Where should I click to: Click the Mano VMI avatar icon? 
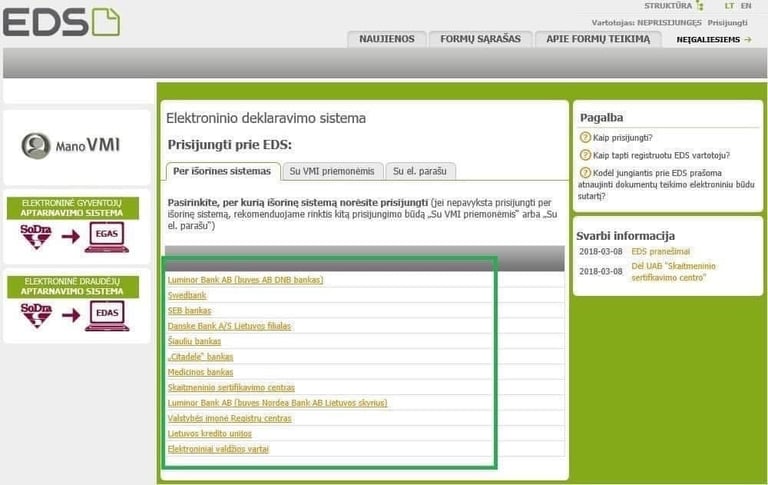coord(36,146)
